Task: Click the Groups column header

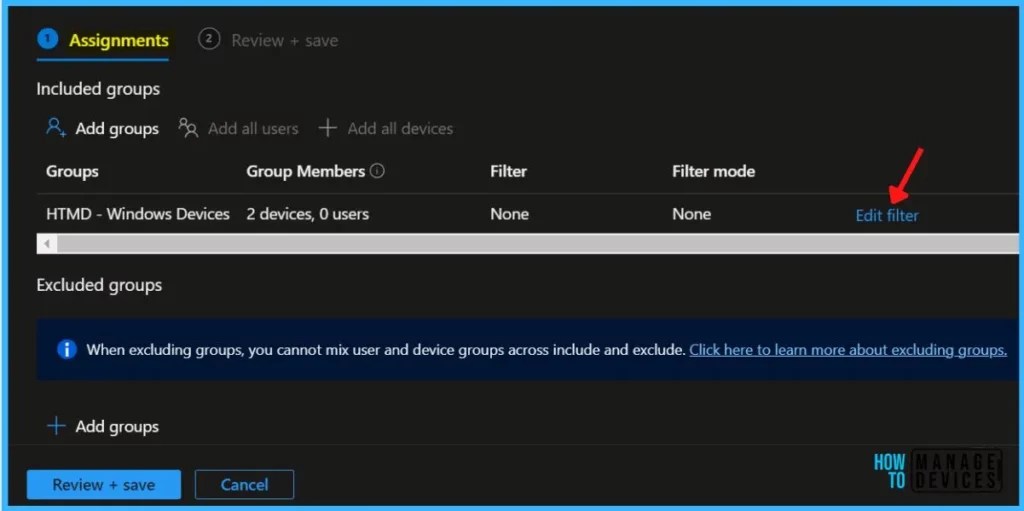Action: 72,172
